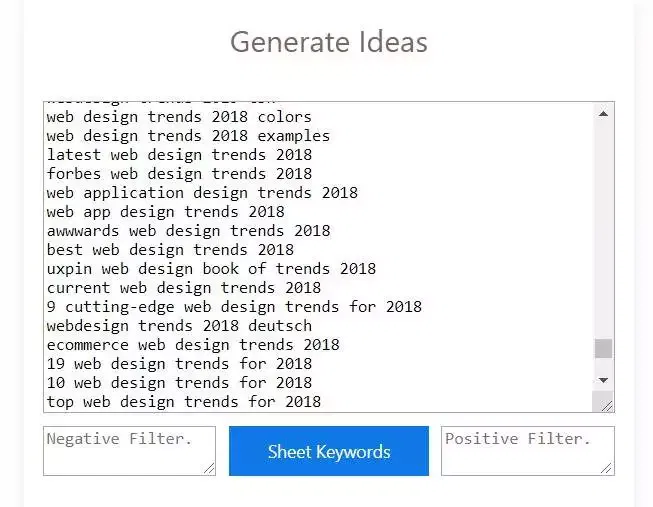Image resolution: width=653 pixels, height=507 pixels.
Task: Click "uxpin web design book of trends 2018"
Action: (x=211, y=269)
